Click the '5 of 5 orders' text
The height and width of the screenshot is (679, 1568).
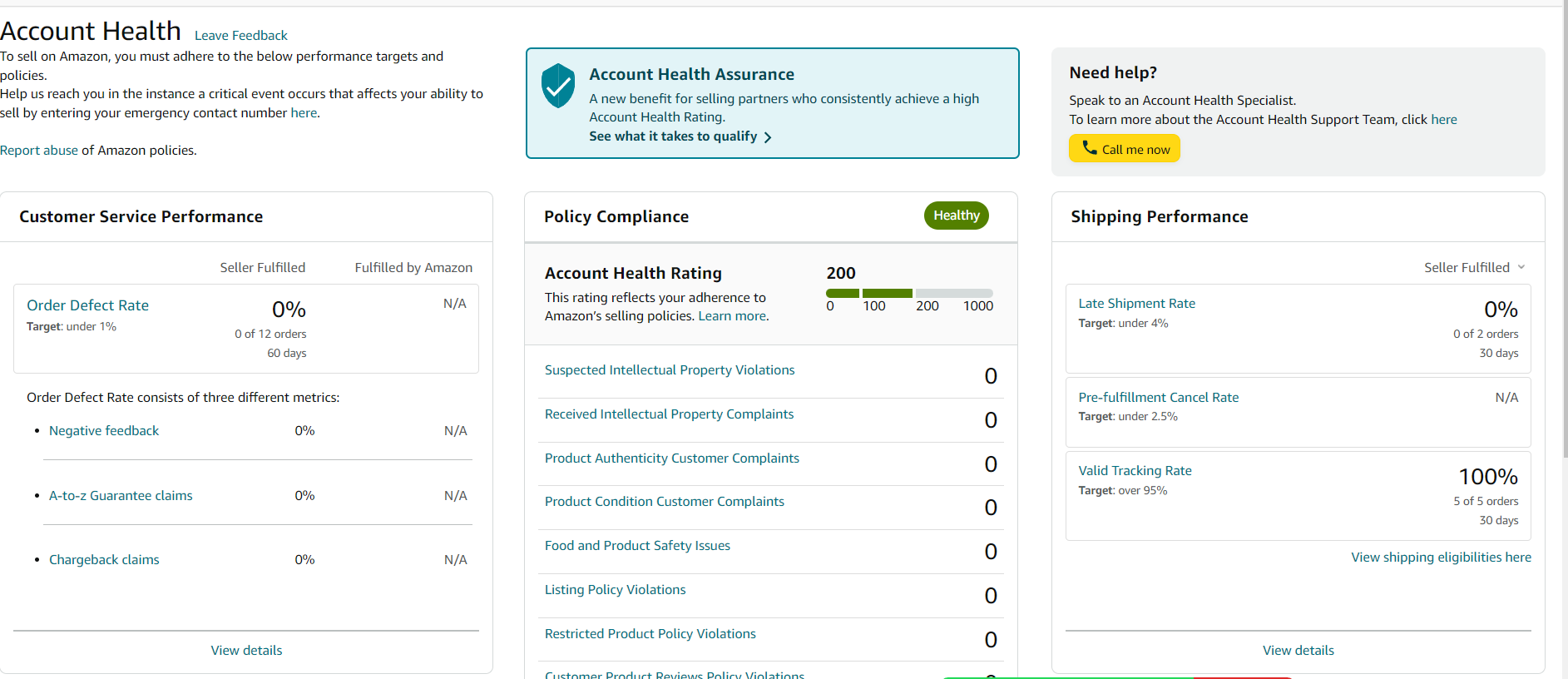tap(1486, 501)
